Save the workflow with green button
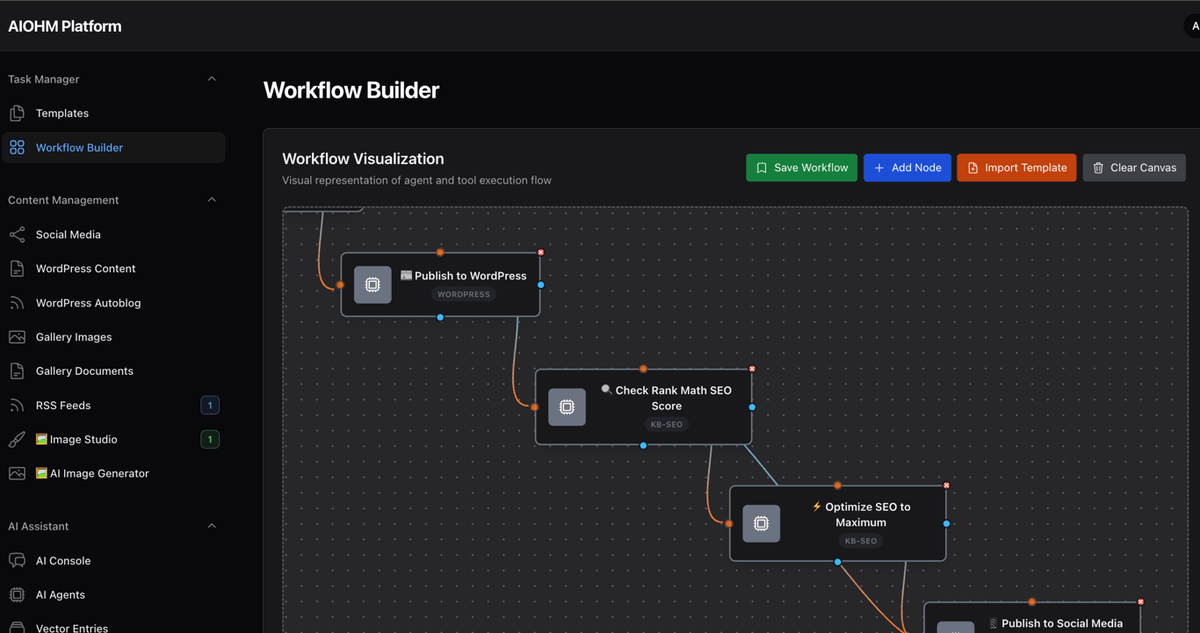This screenshot has height=633, width=1200. [802, 168]
